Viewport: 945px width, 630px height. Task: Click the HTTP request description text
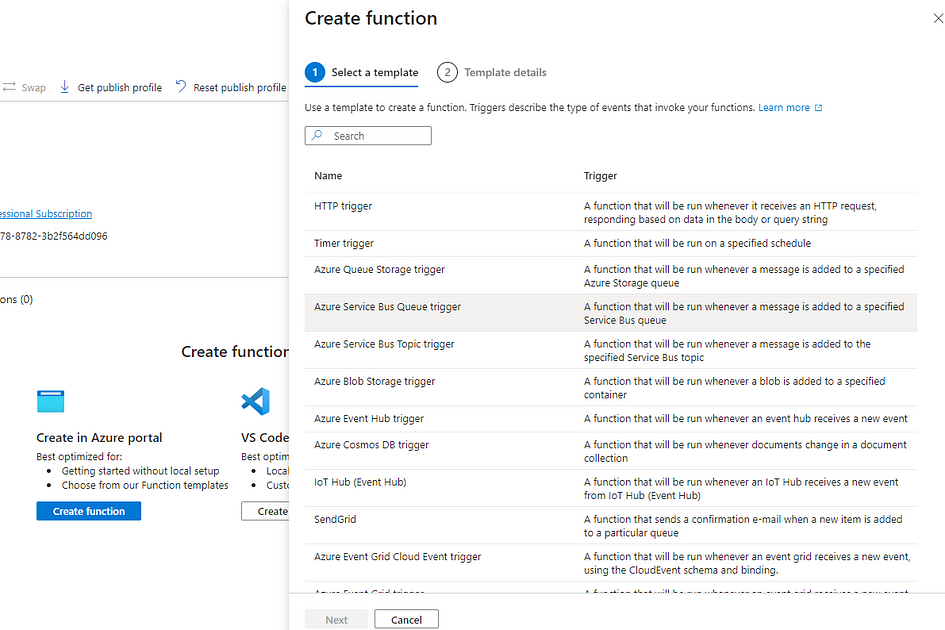tap(730, 213)
